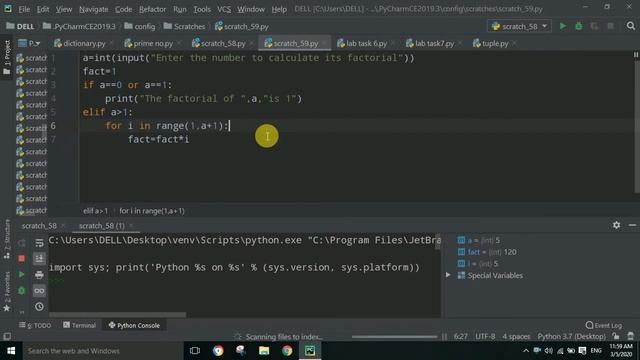Click the console horizontal scrollbar
The image size is (640, 360).
point(118,315)
